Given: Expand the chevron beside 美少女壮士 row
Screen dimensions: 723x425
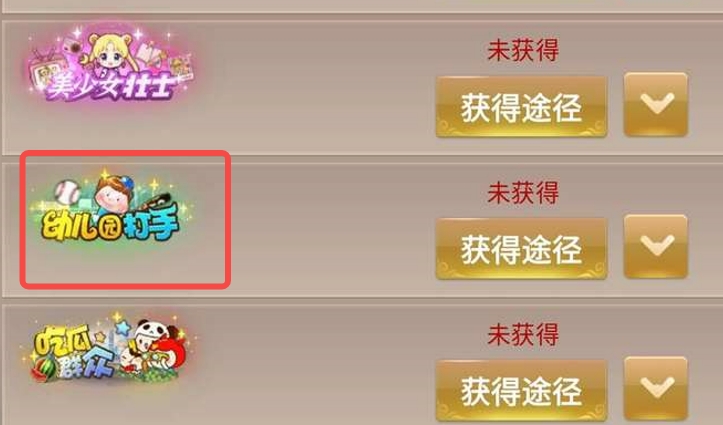Looking at the screenshot, I should (656, 104).
